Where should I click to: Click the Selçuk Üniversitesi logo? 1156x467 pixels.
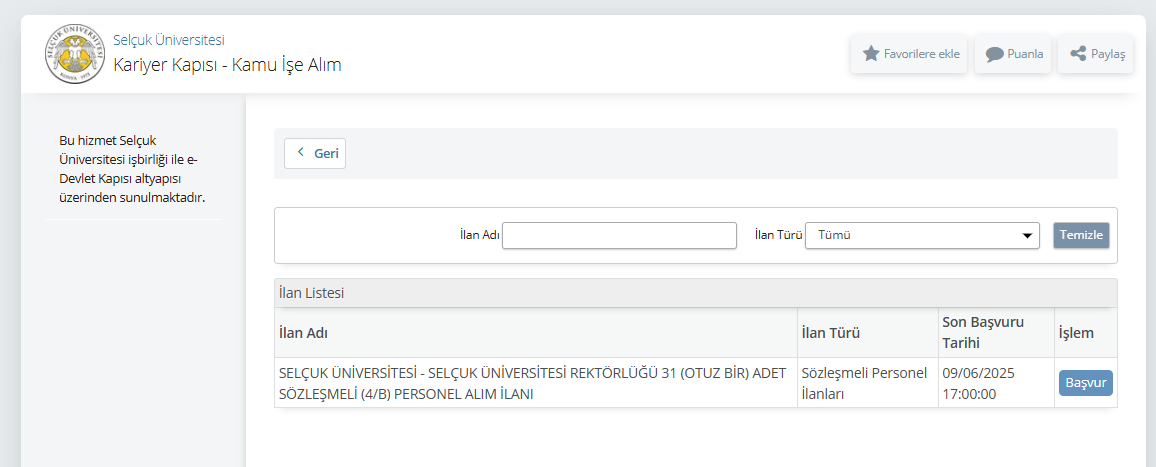coord(74,54)
